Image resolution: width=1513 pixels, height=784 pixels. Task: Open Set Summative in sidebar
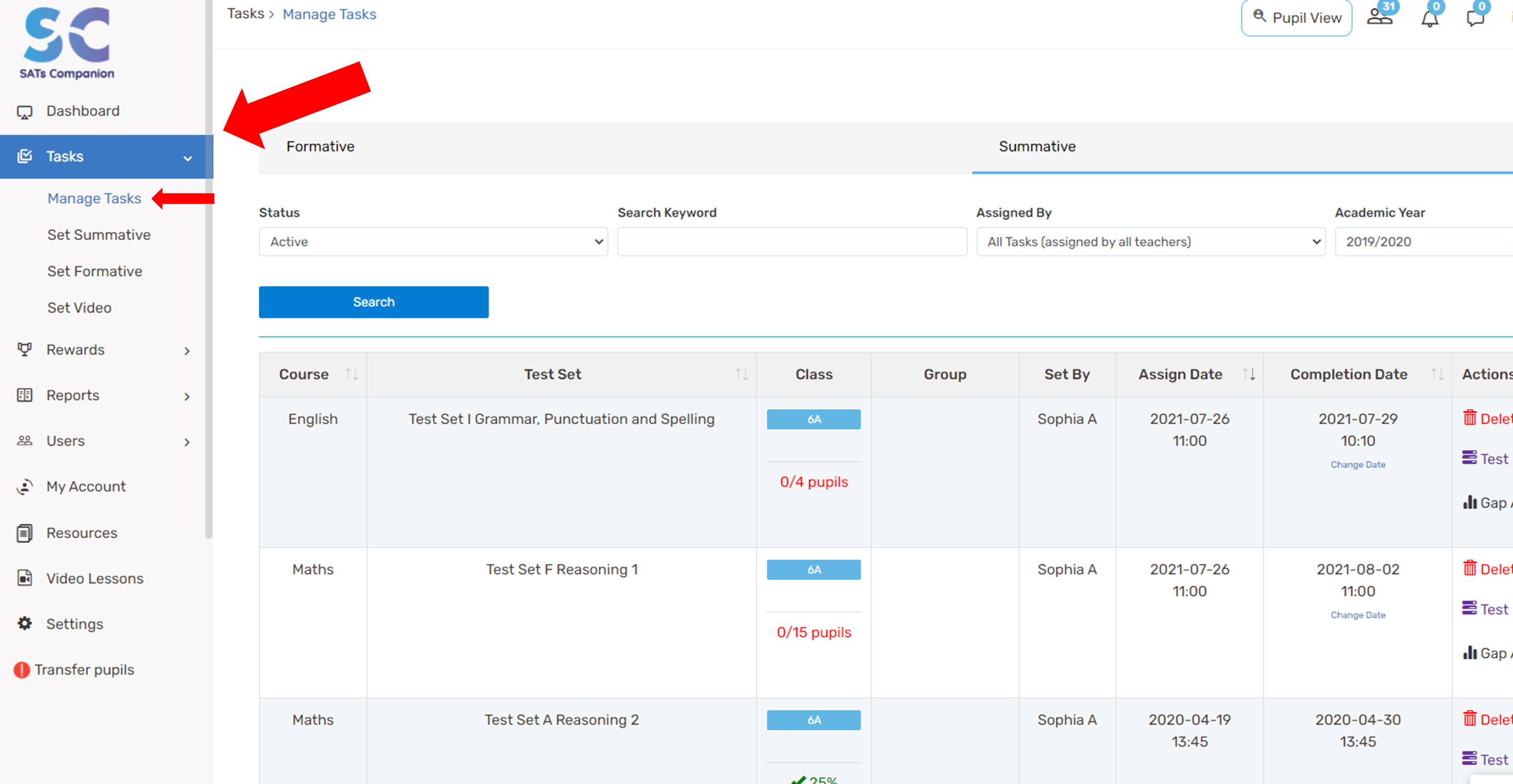pyautogui.click(x=99, y=235)
